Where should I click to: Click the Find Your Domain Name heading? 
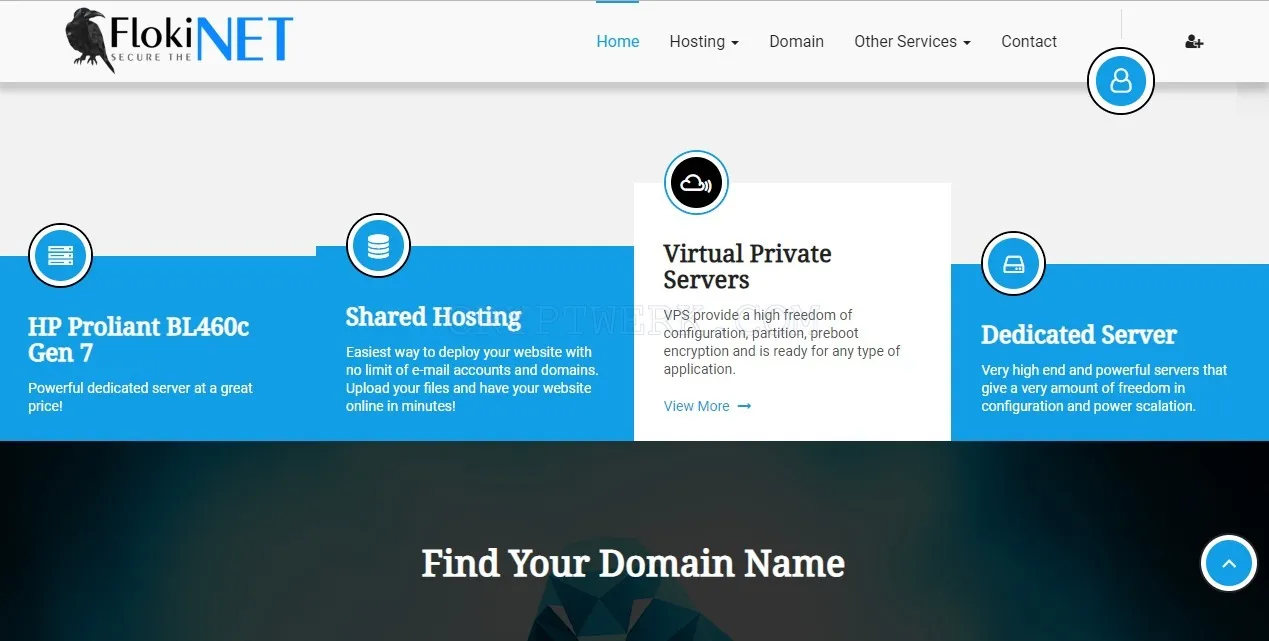[x=633, y=563]
